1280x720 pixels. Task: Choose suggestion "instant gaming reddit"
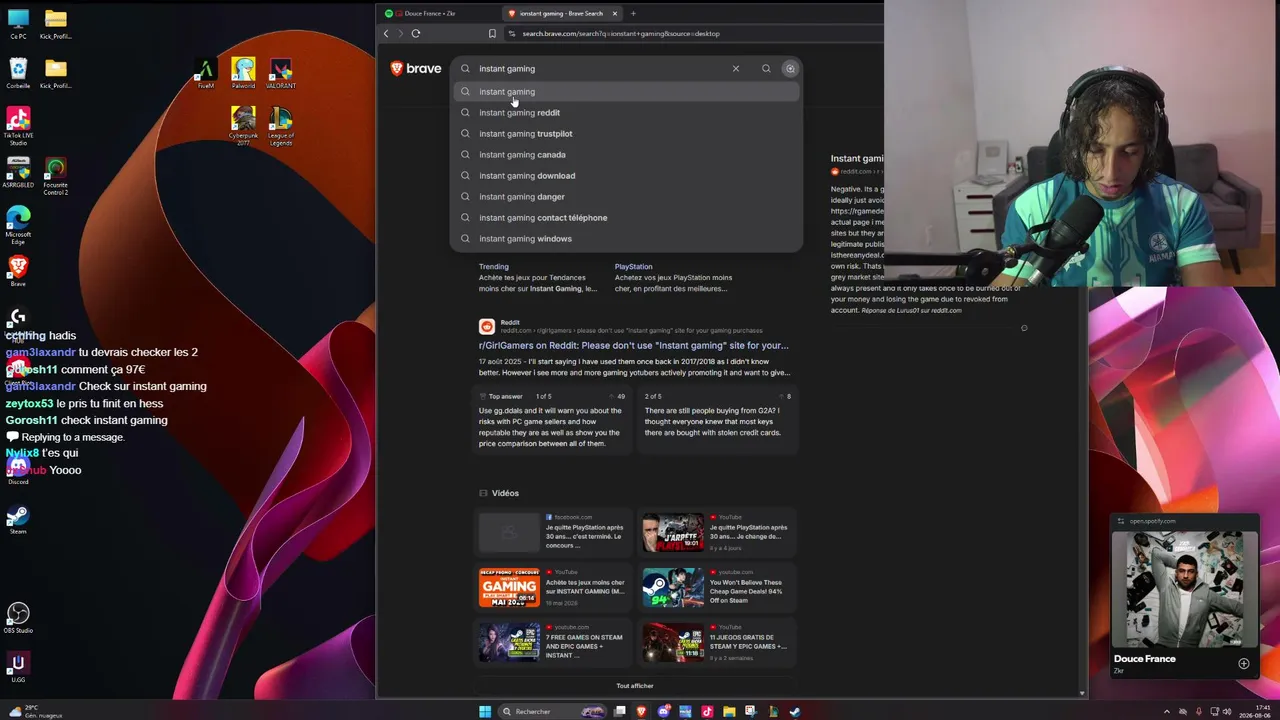point(627,113)
